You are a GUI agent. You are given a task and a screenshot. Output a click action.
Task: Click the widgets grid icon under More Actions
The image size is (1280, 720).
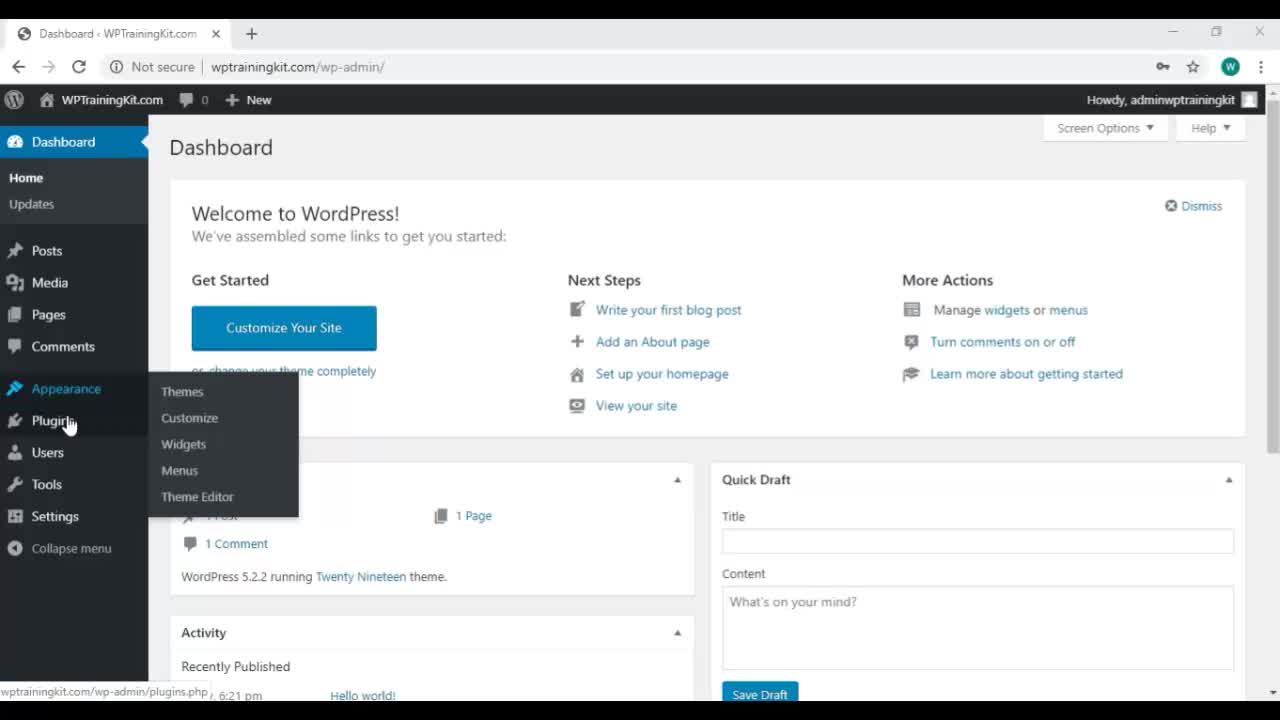pos(911,310)
